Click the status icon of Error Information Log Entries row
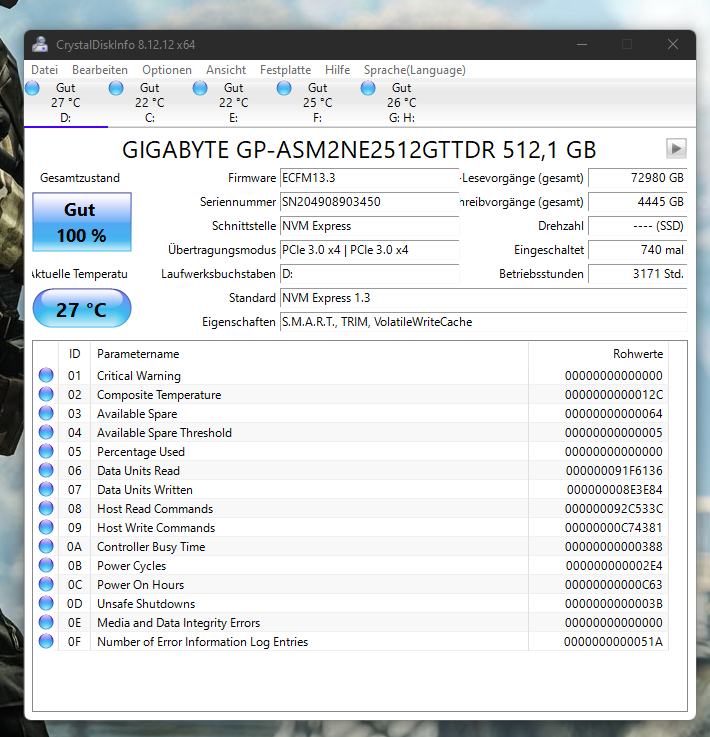Viewport: 710px width, 737px height. click(46, 641)
